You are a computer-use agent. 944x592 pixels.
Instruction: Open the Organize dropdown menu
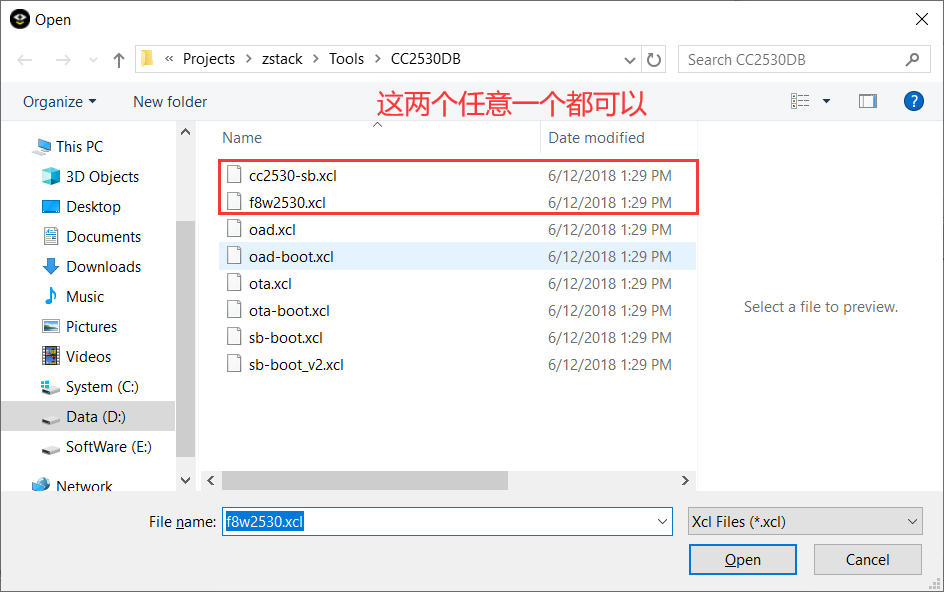tap(57, 101)
